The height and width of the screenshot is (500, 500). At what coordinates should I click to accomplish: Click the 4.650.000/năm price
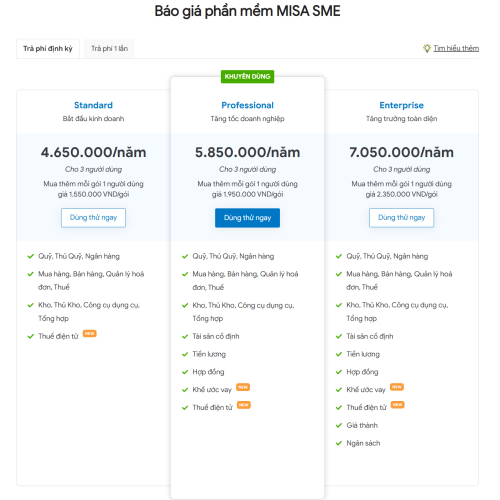[93, 152]
